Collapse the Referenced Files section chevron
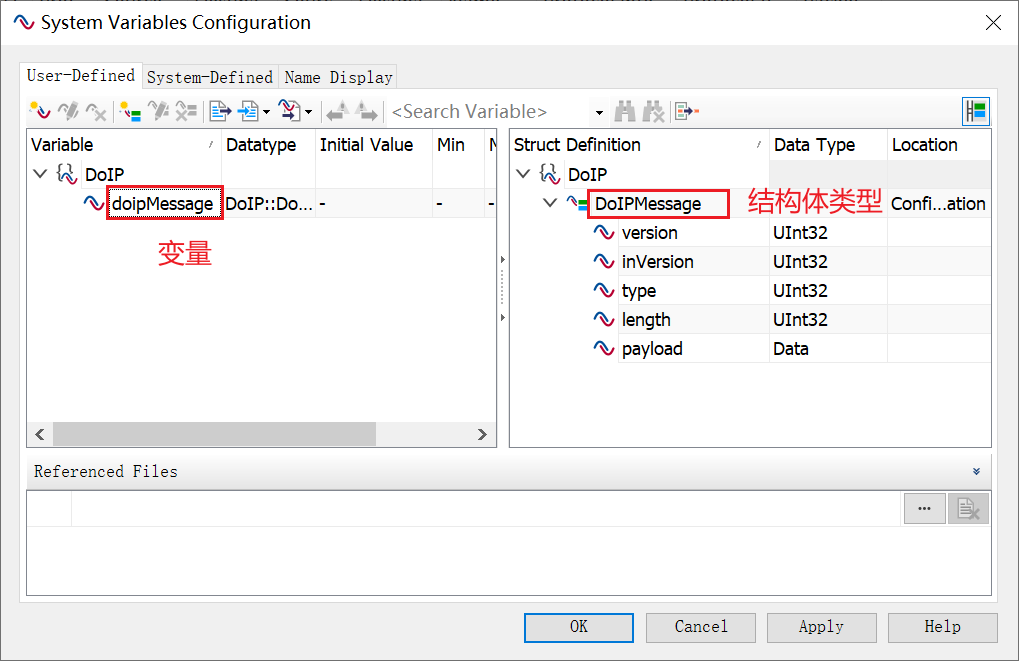 click(x=976, y=471)
